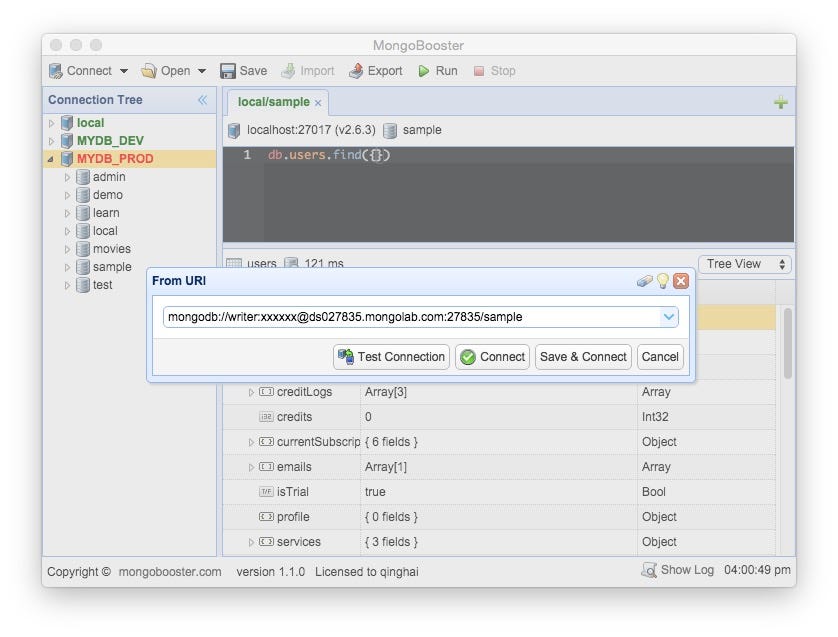Click the lightbulb hint icon in dialog

click(663, 281)
